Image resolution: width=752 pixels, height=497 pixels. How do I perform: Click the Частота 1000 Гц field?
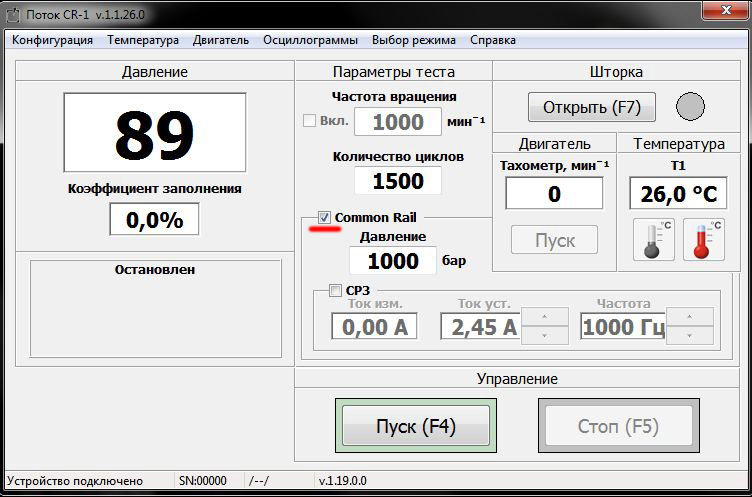pyautogui.click(x=623, y=326)
